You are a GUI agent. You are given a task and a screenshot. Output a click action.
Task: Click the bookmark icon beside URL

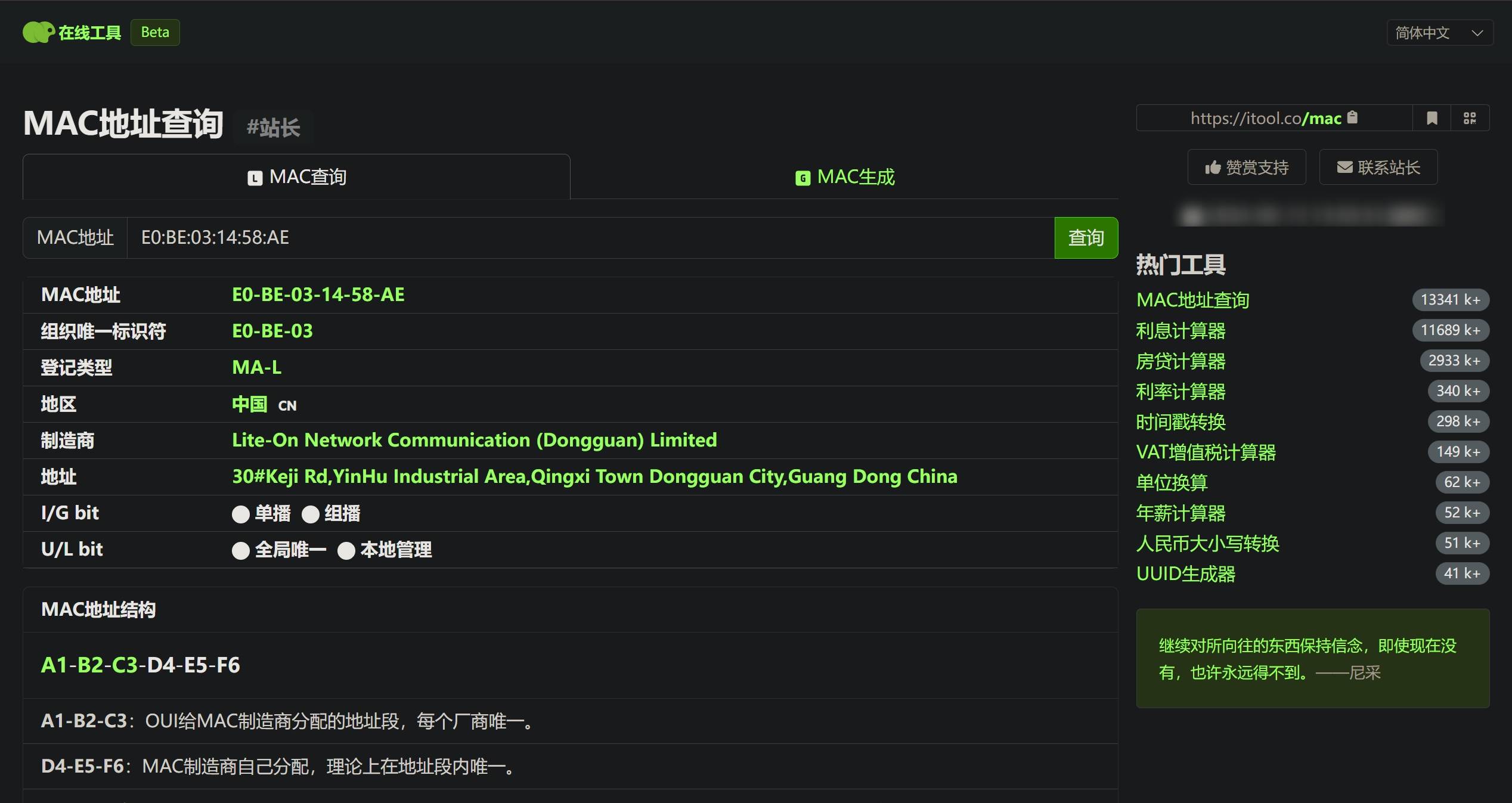[1432, 118]
